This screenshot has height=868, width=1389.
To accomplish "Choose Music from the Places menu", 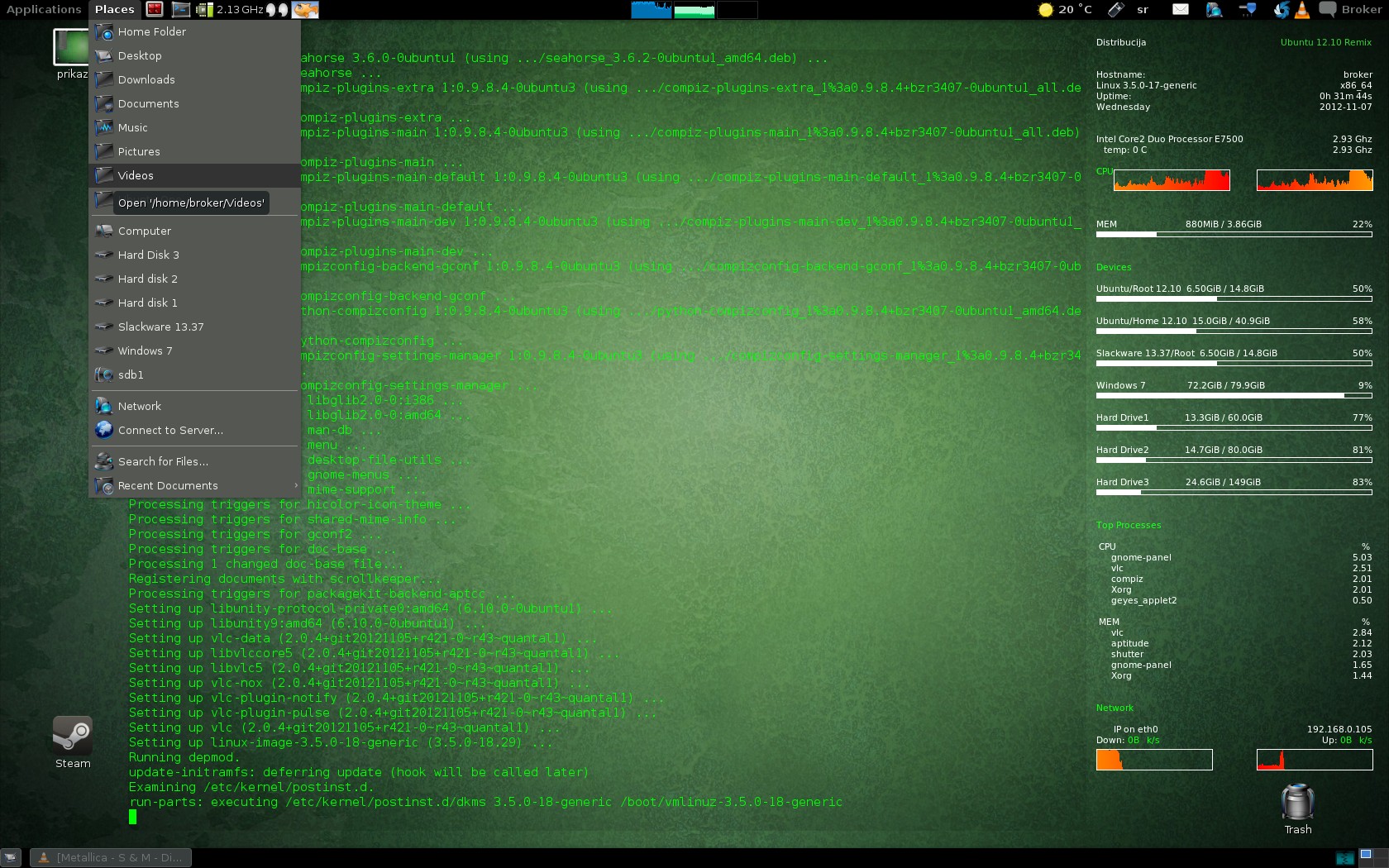I will (x=194, y=127).
